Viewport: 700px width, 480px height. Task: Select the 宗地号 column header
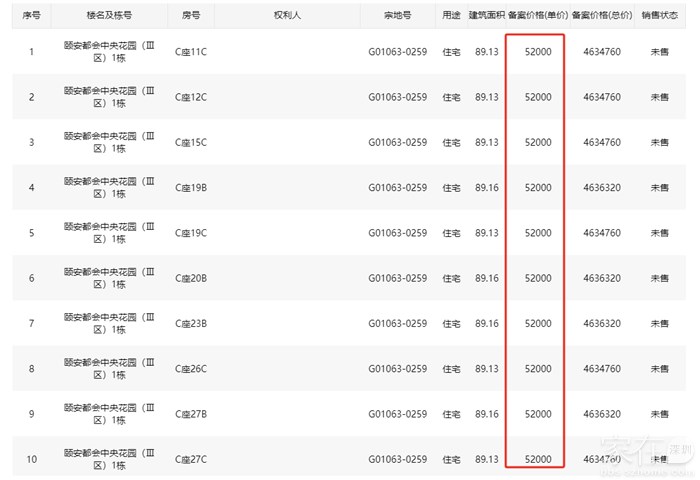397,16
